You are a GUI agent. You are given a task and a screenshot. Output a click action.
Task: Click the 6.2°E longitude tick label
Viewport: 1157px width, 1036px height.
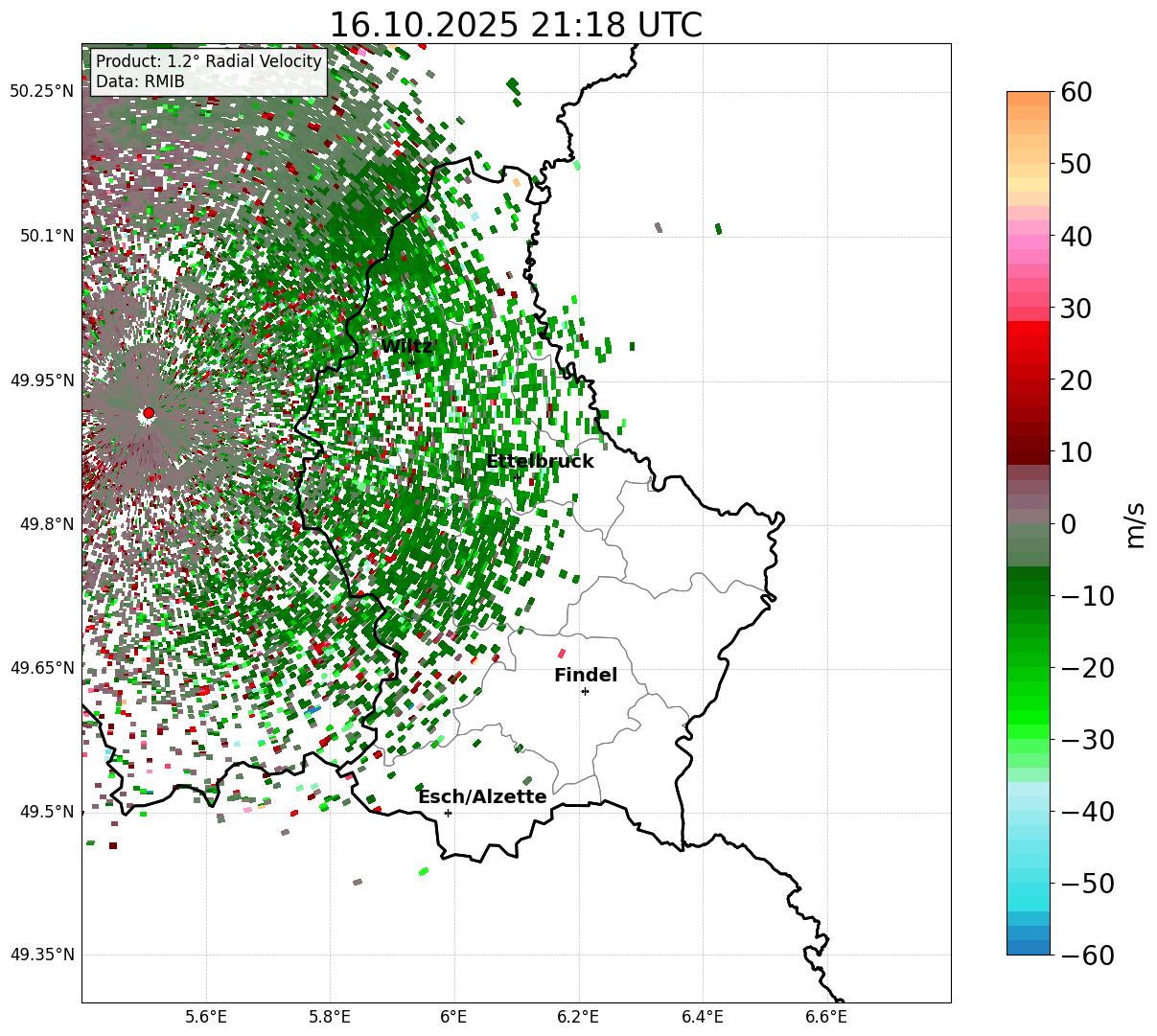pyautogui.click(x=578, y=1017)
